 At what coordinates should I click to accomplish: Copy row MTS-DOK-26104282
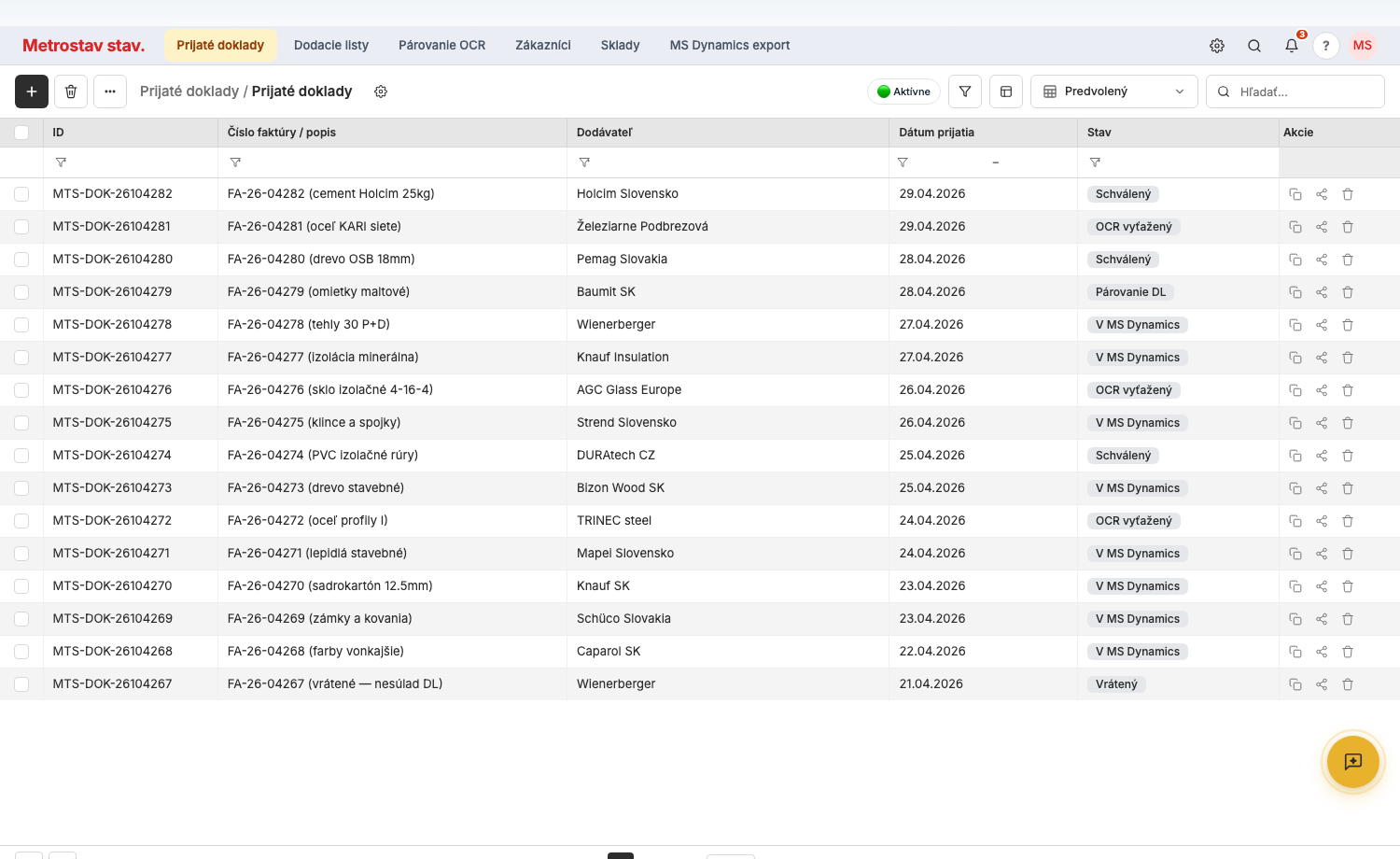(1295, 194)
